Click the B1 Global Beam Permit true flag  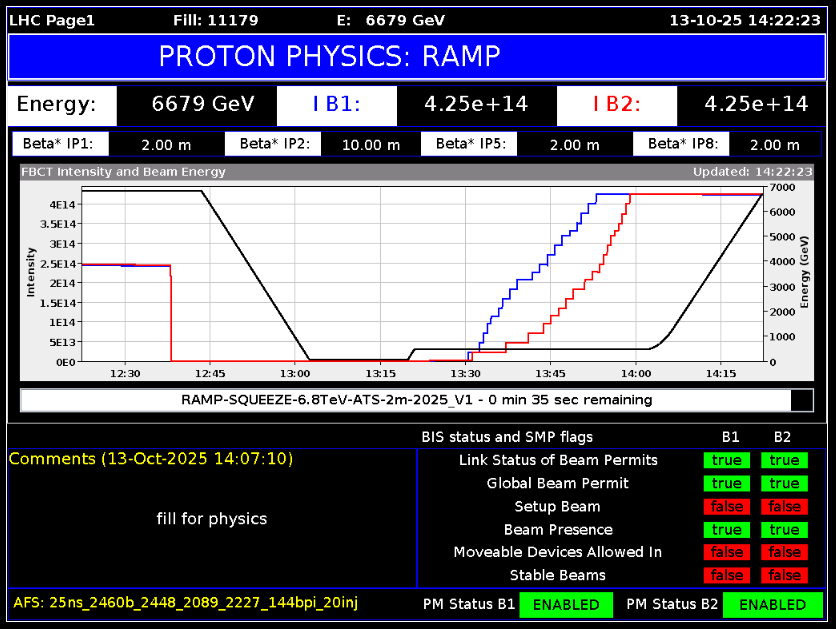(727, 483)
